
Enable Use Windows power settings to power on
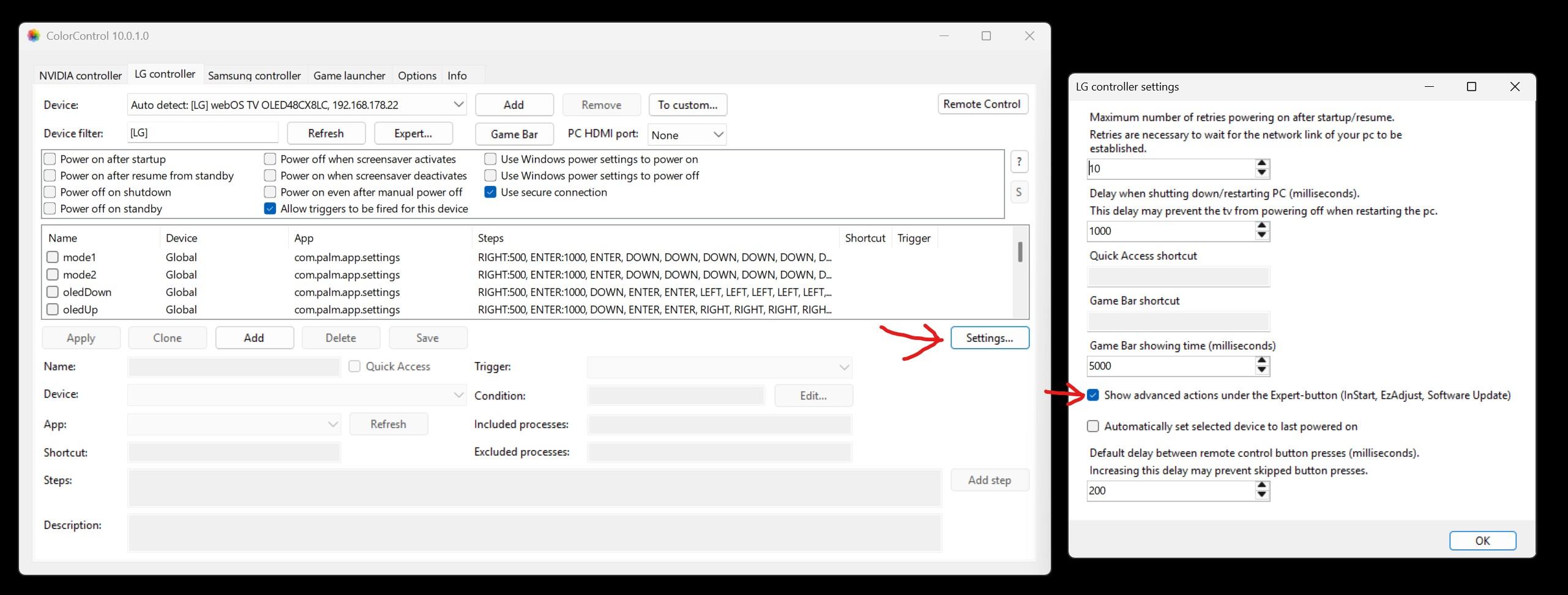490,159
